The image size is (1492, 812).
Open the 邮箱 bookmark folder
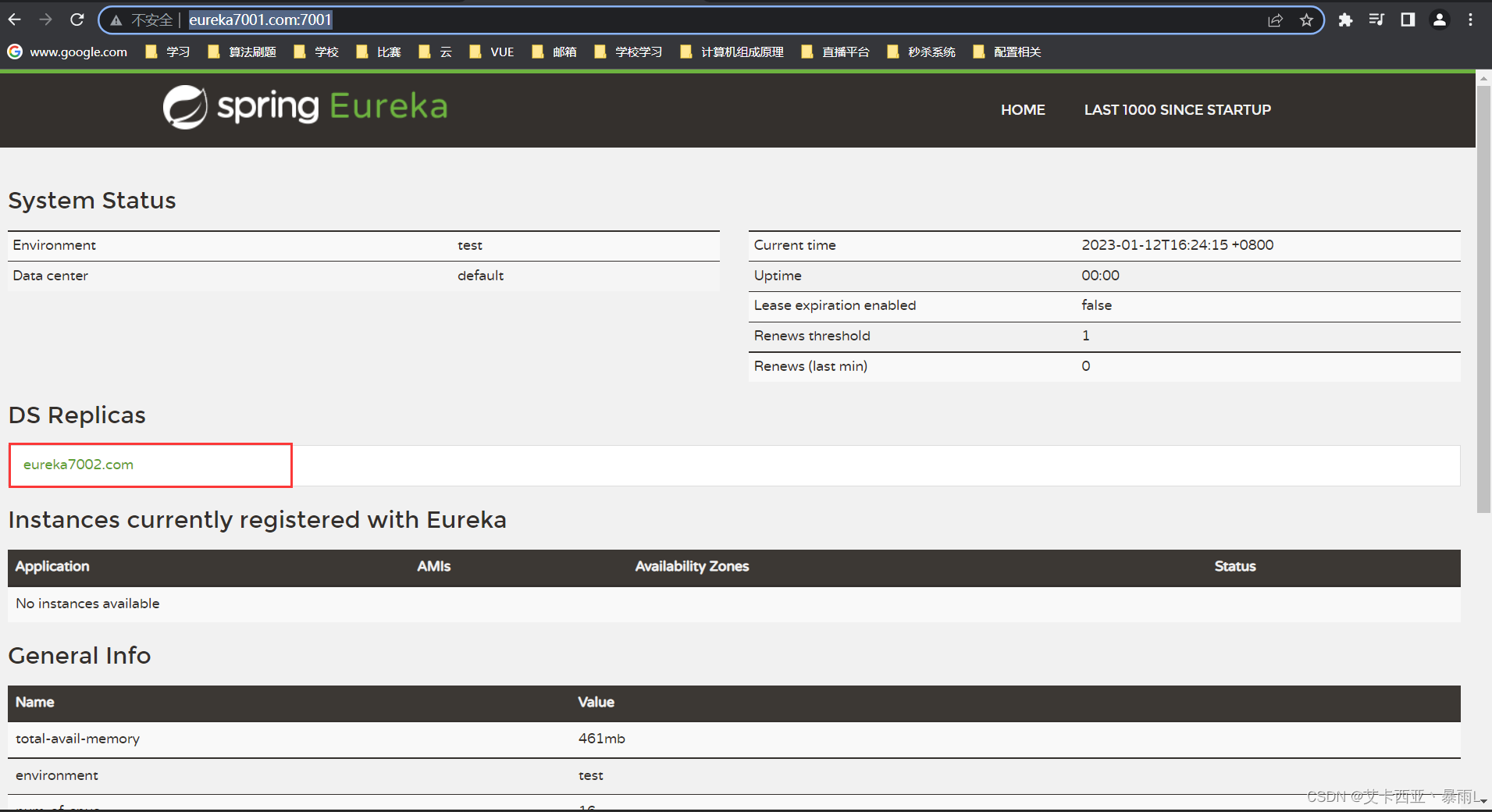pyautogui.click(x=554, y=52)
